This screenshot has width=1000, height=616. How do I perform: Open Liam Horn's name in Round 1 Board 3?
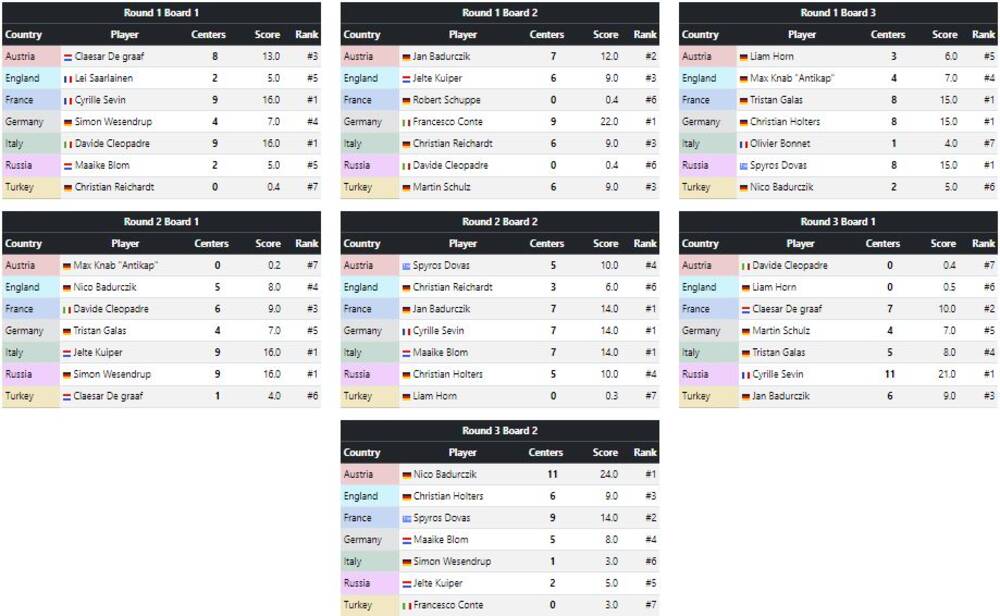click(771, 57)
